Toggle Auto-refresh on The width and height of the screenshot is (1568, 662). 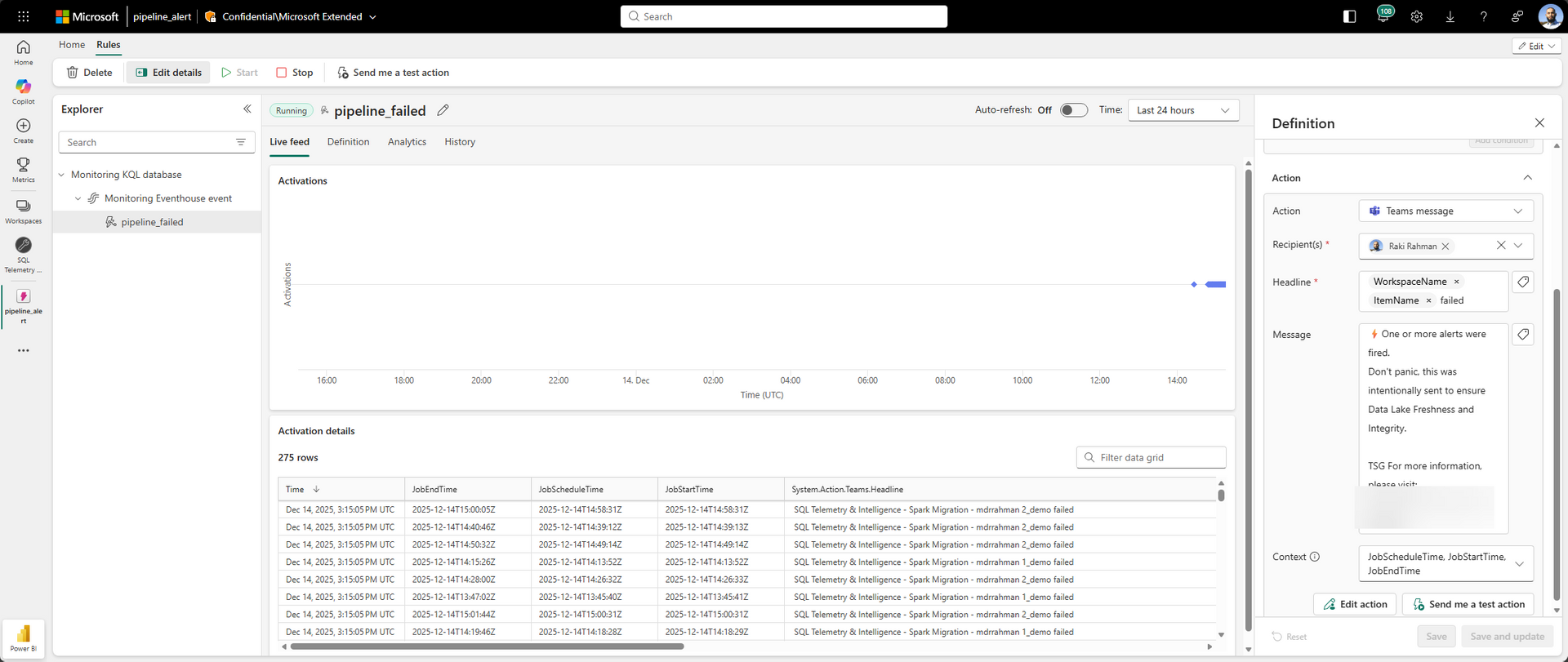click(1073, 110)
